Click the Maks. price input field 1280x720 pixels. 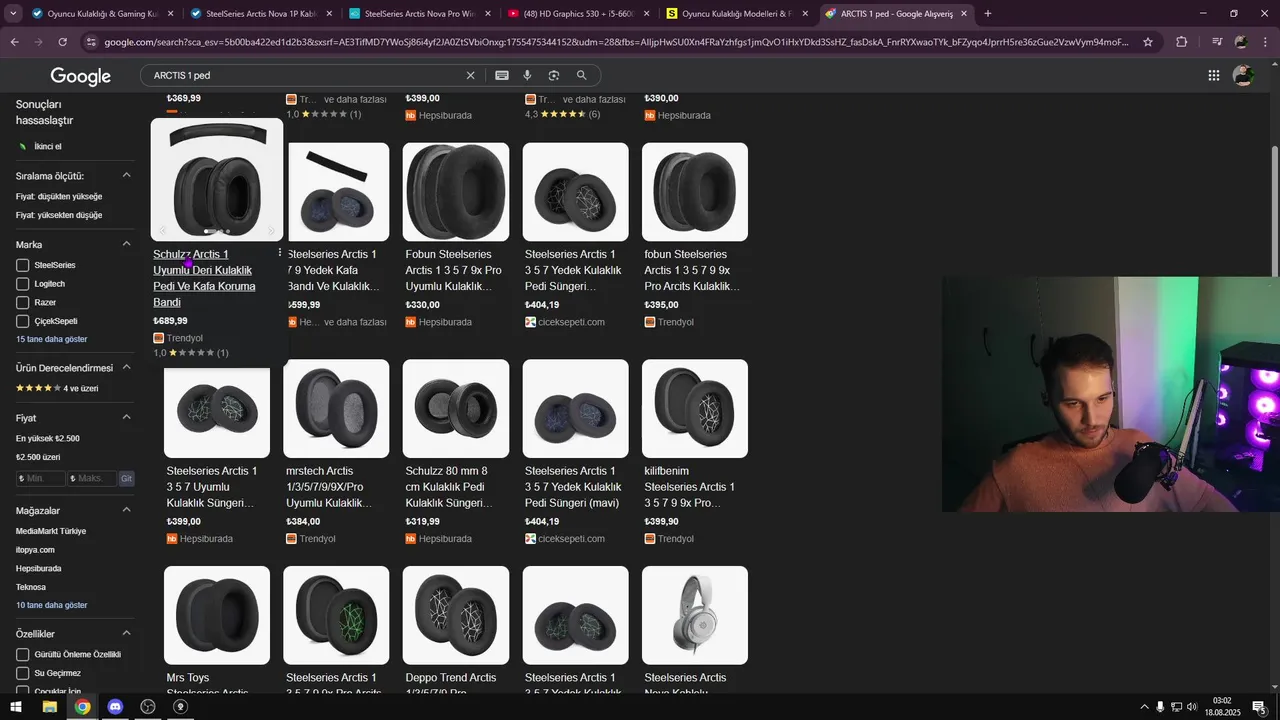[92, 479]
